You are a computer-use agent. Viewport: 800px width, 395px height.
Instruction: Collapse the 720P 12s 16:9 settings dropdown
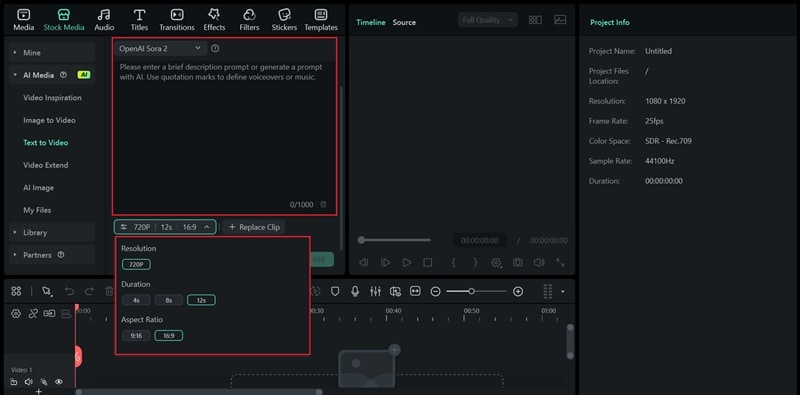tap(165, 227)
